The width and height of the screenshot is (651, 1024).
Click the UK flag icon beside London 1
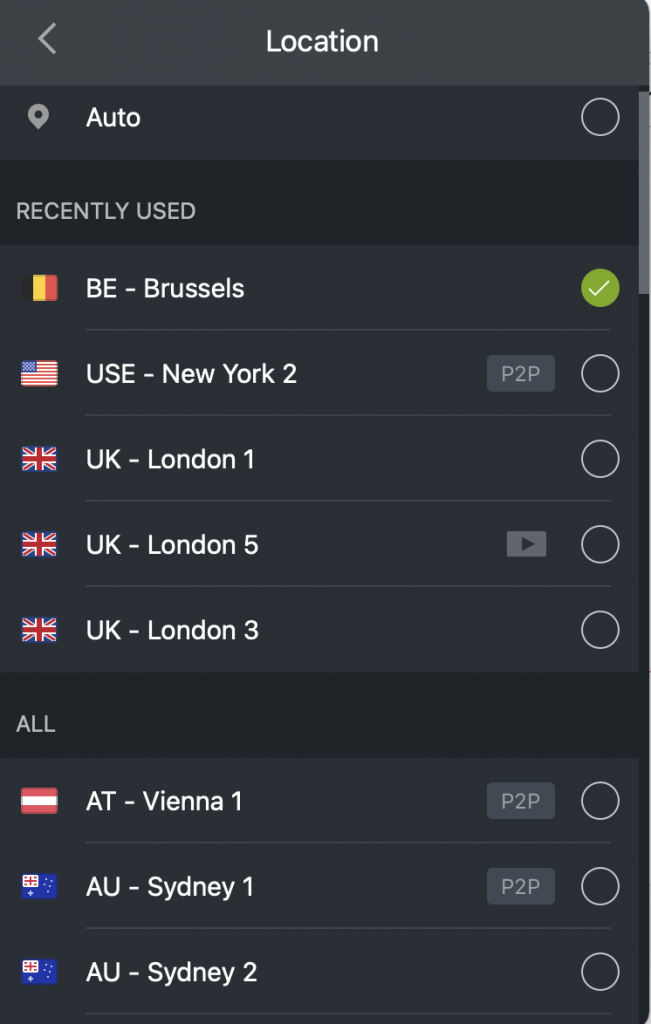point(37,459)
